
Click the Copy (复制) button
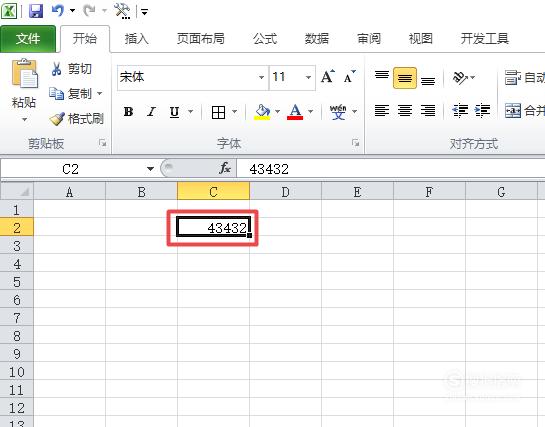[x=70, y=93]
